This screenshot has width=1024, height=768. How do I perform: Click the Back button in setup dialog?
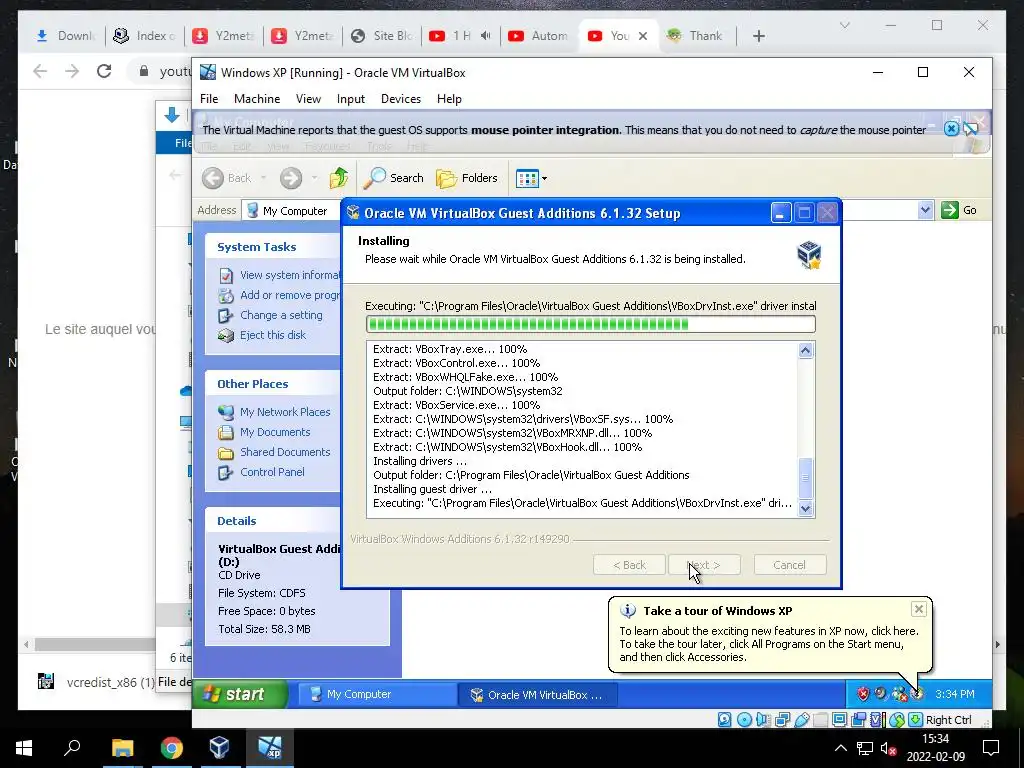(x=629, y=565)
